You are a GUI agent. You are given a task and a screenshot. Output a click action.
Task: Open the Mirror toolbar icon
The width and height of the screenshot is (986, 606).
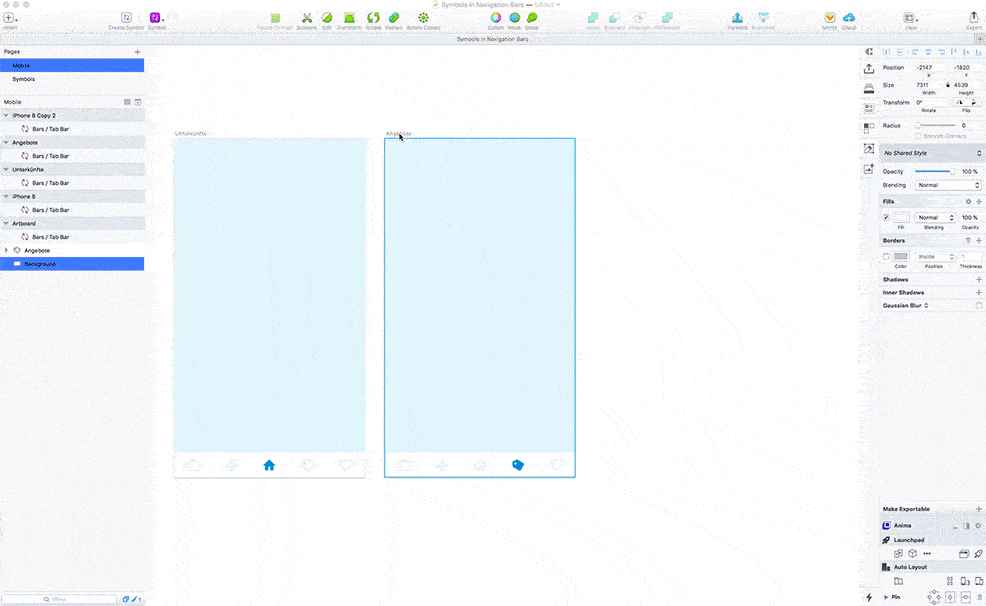tap(830, 18)
